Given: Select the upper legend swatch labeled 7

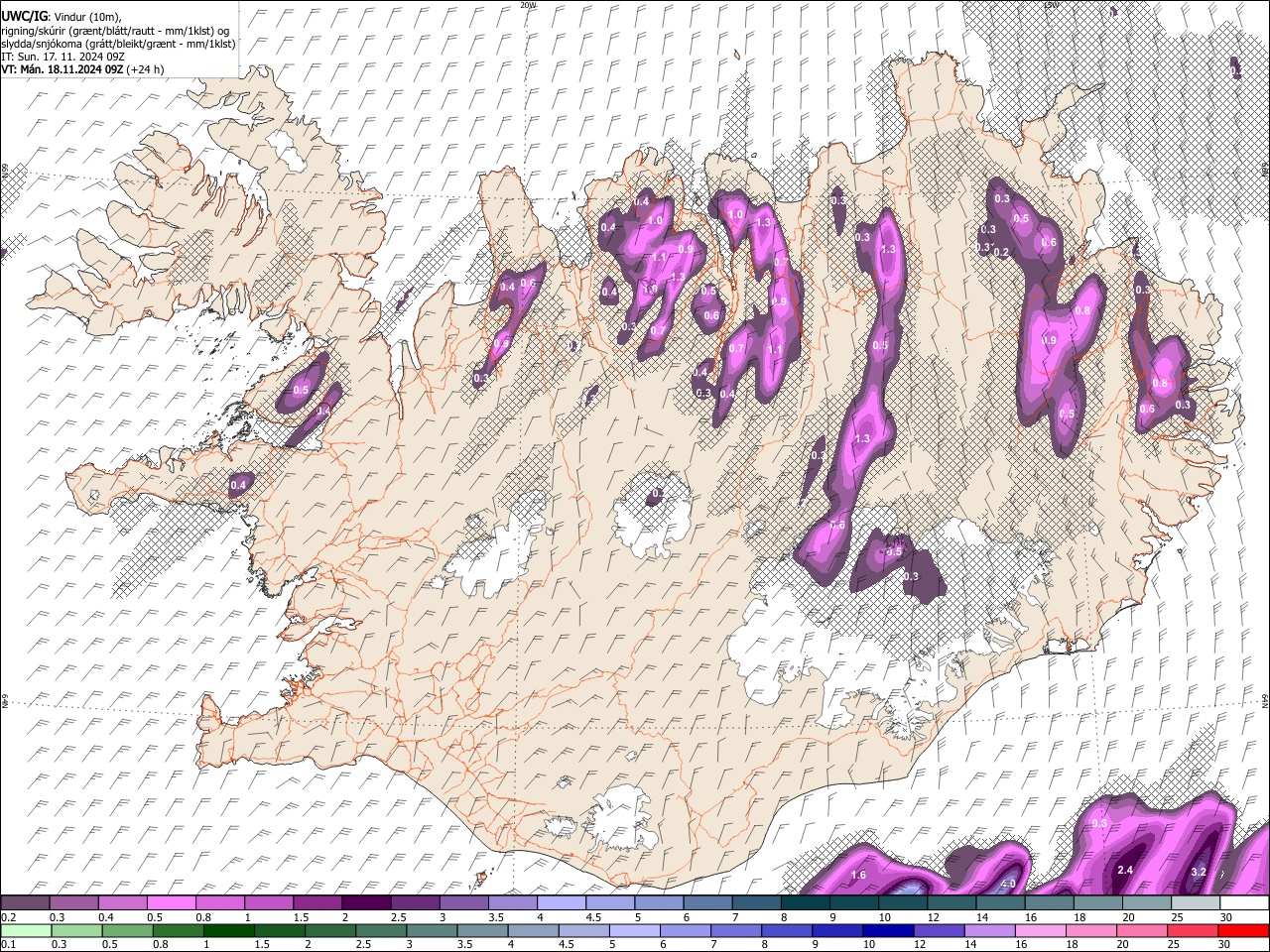Looking at the screenshot, I should pyautogui.click(x=756, y=902).
